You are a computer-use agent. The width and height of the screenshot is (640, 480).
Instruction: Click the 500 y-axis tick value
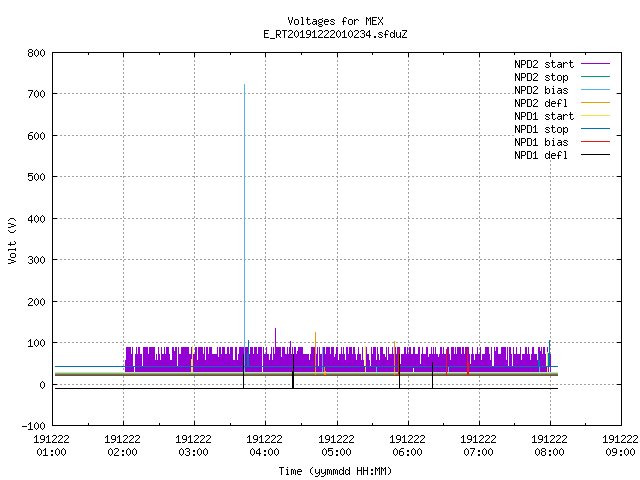click(x=36, y=177)
